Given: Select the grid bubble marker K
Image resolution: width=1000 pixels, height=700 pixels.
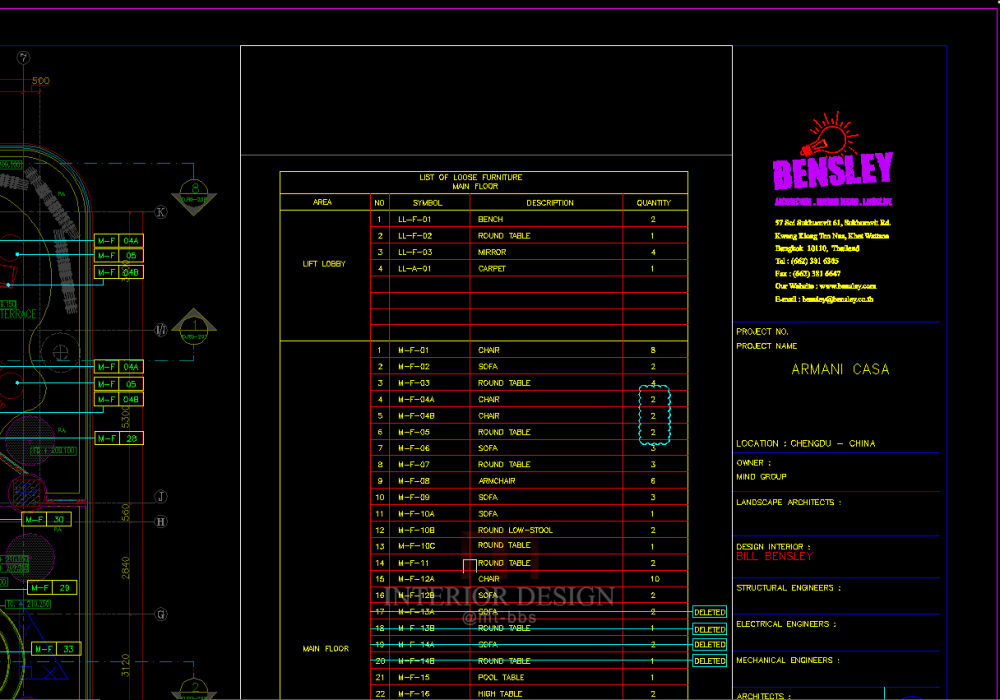Looking at the screenshot, I should [x=161, y=212].
